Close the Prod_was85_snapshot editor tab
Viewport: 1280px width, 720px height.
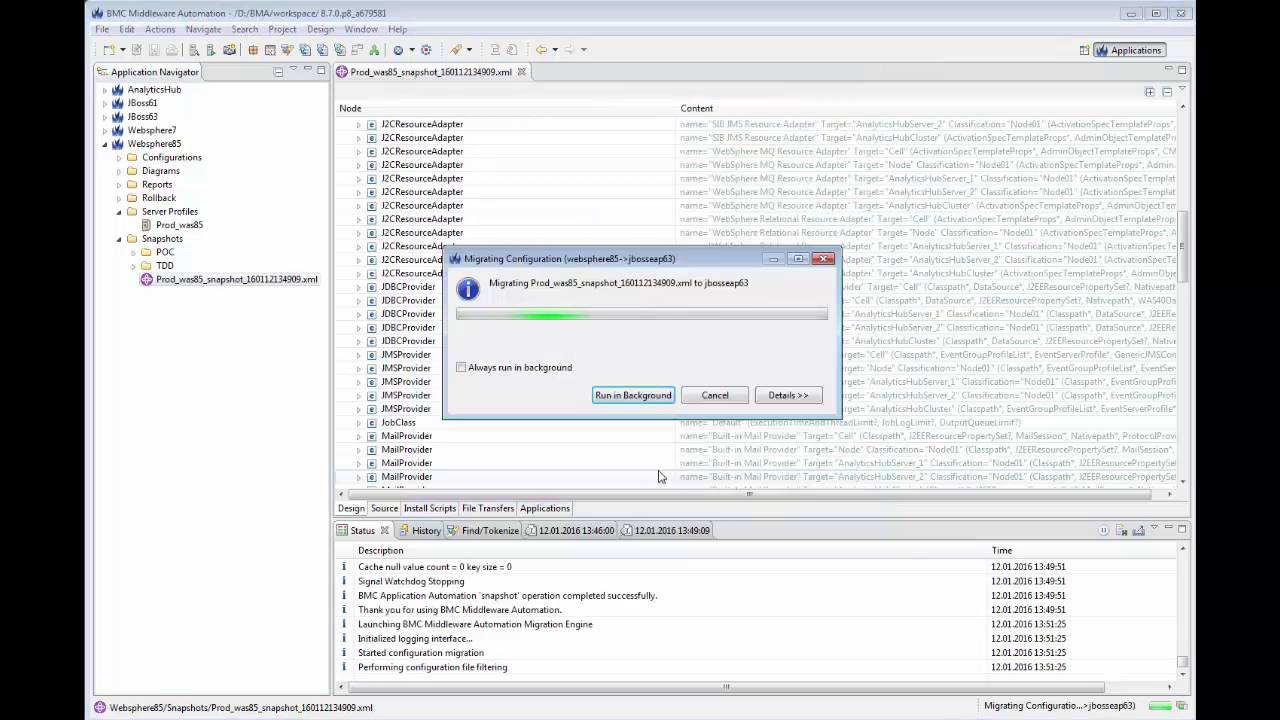point(521,72)
